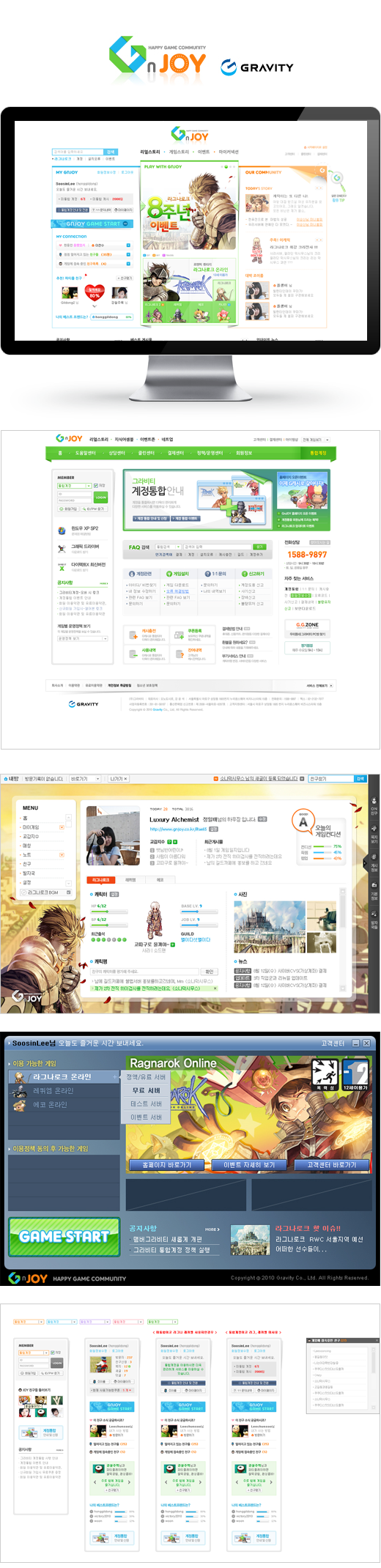381x1568 pixels.
Task: Open the G.G.ZONE banner icon
Action: coord(307,628)
